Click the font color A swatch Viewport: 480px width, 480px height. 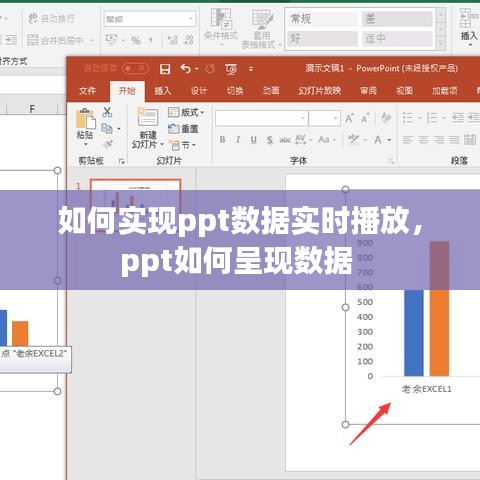[378, 140]
